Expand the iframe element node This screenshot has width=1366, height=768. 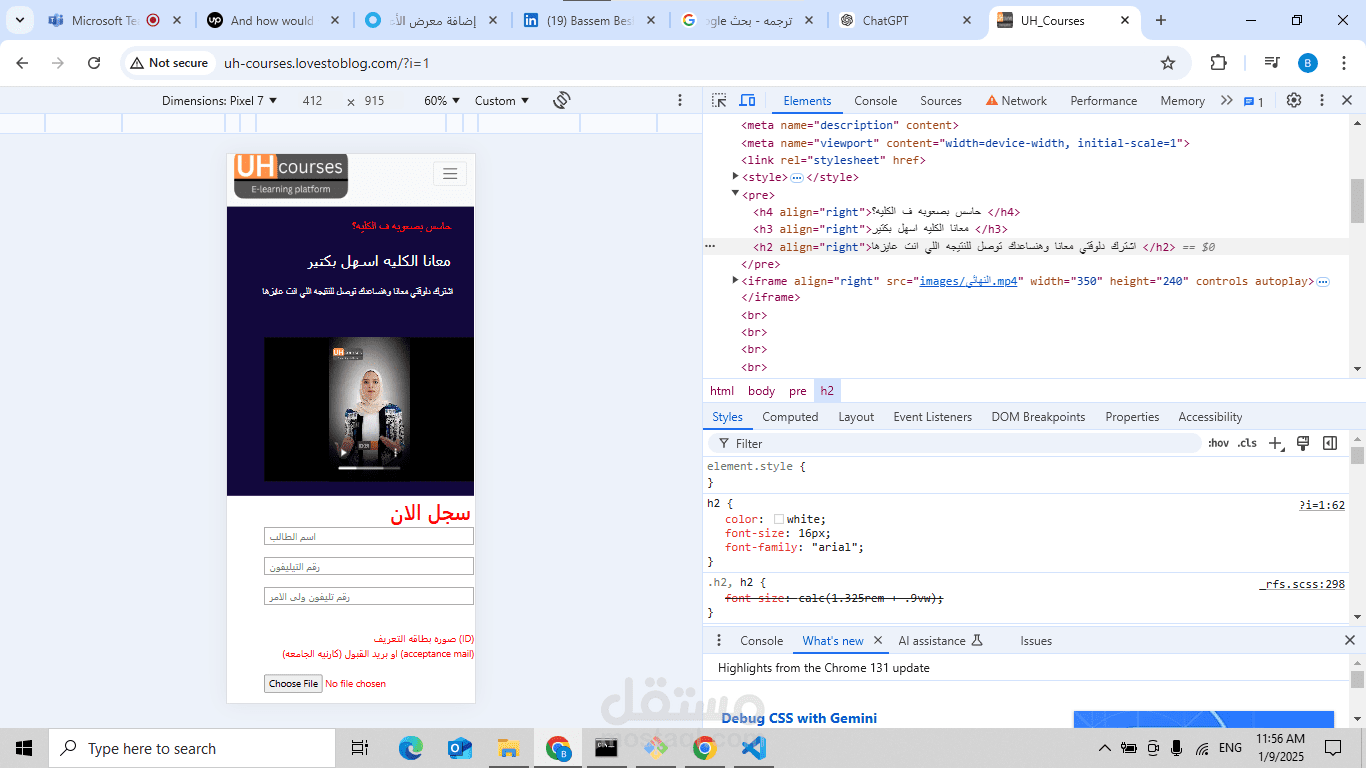(x=736, y=281)
